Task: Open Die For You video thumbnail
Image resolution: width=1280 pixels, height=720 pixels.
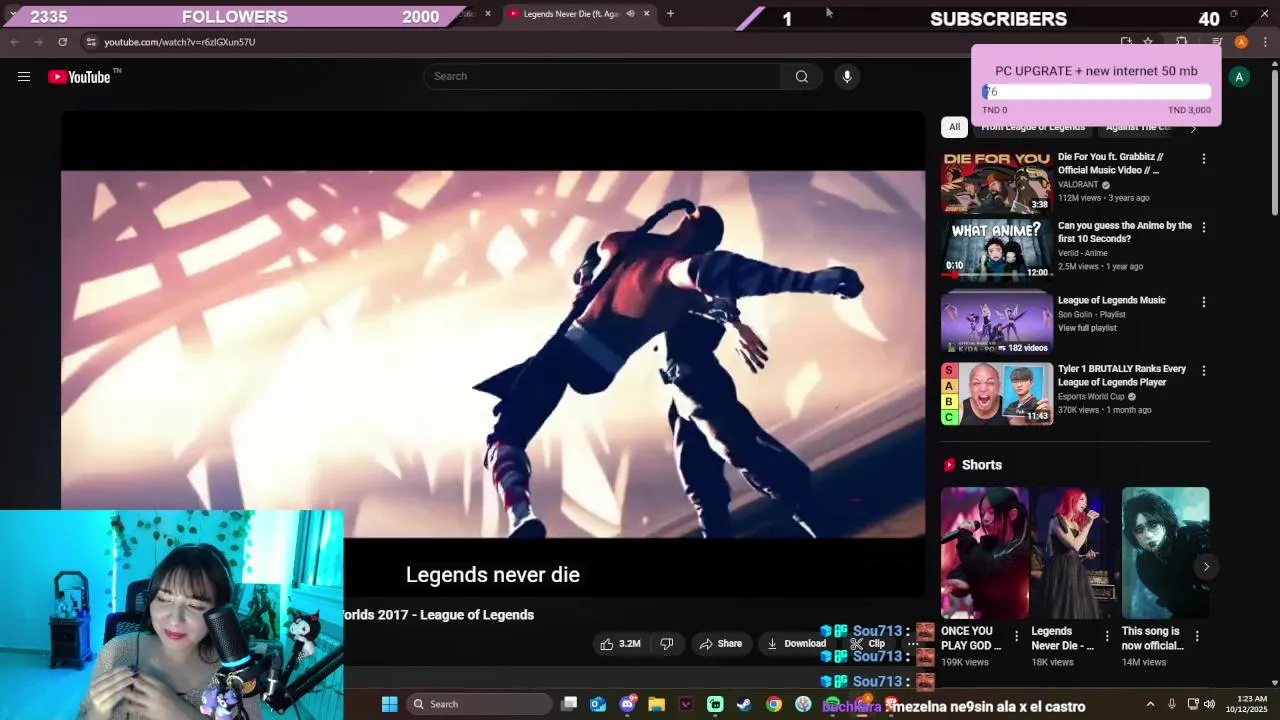Action: pos(997,182)
